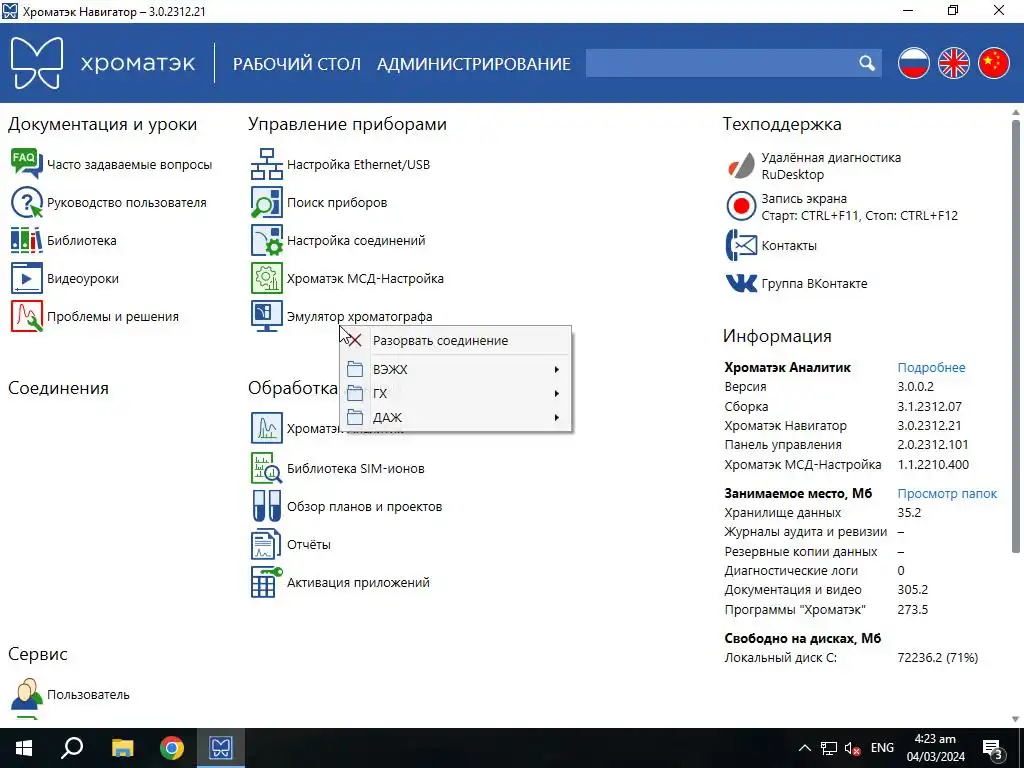Screen dimensions: 1024x768
Task: Open the Контакты phone-mail icon
Action: (741, 246)
